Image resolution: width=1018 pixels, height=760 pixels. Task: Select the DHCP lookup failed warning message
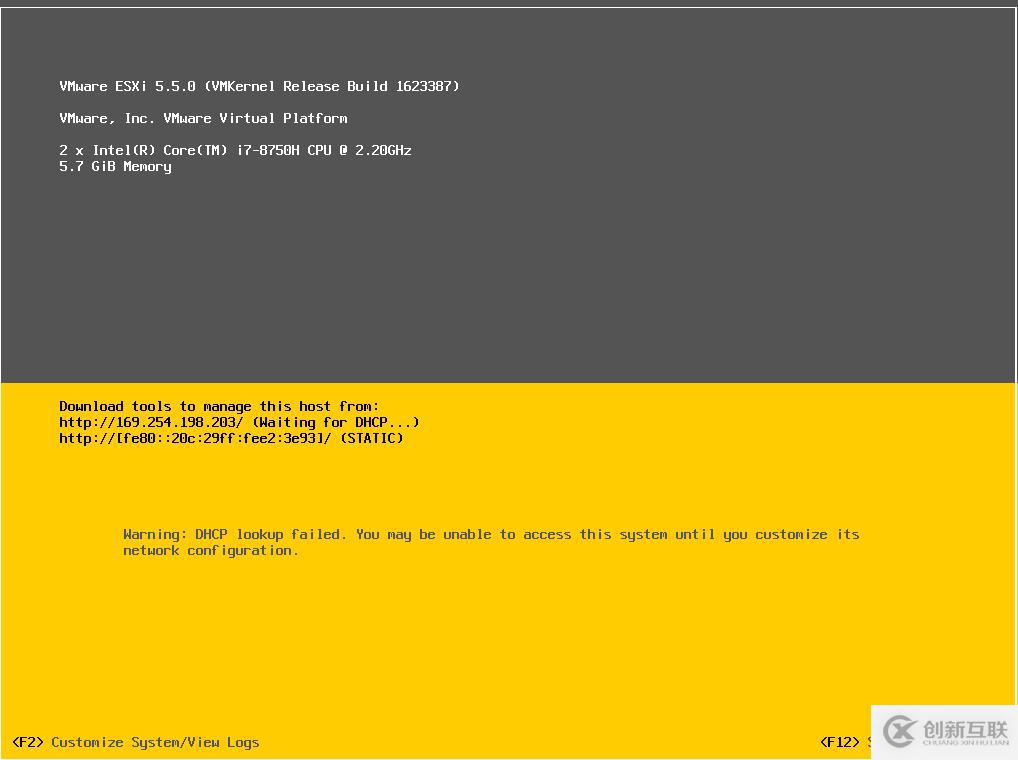point(491,542)
